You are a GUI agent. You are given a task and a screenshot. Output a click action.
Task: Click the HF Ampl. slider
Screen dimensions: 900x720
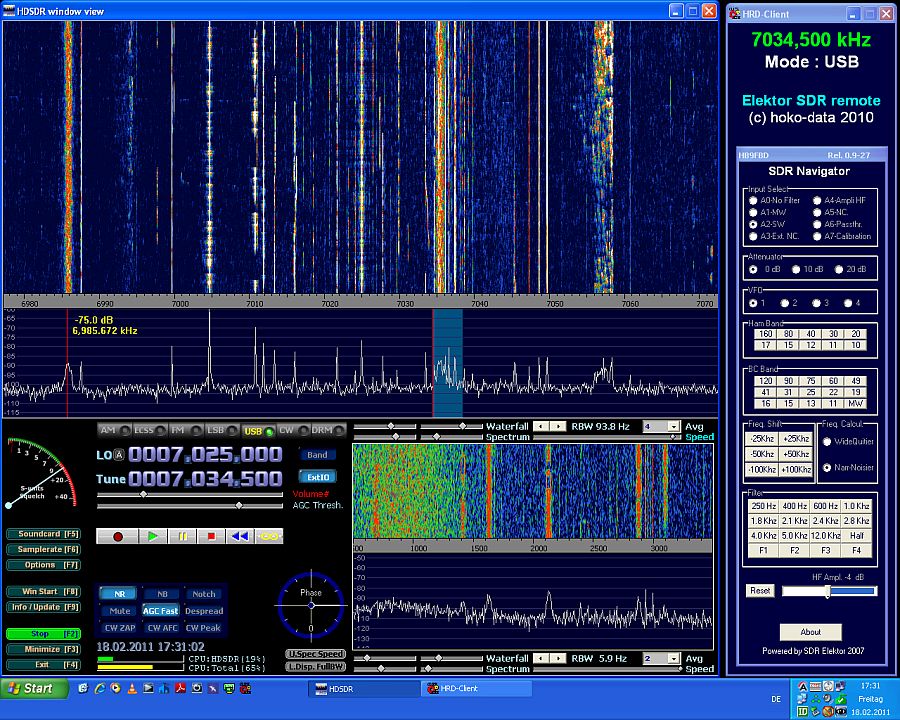click(x=828, y=591)
